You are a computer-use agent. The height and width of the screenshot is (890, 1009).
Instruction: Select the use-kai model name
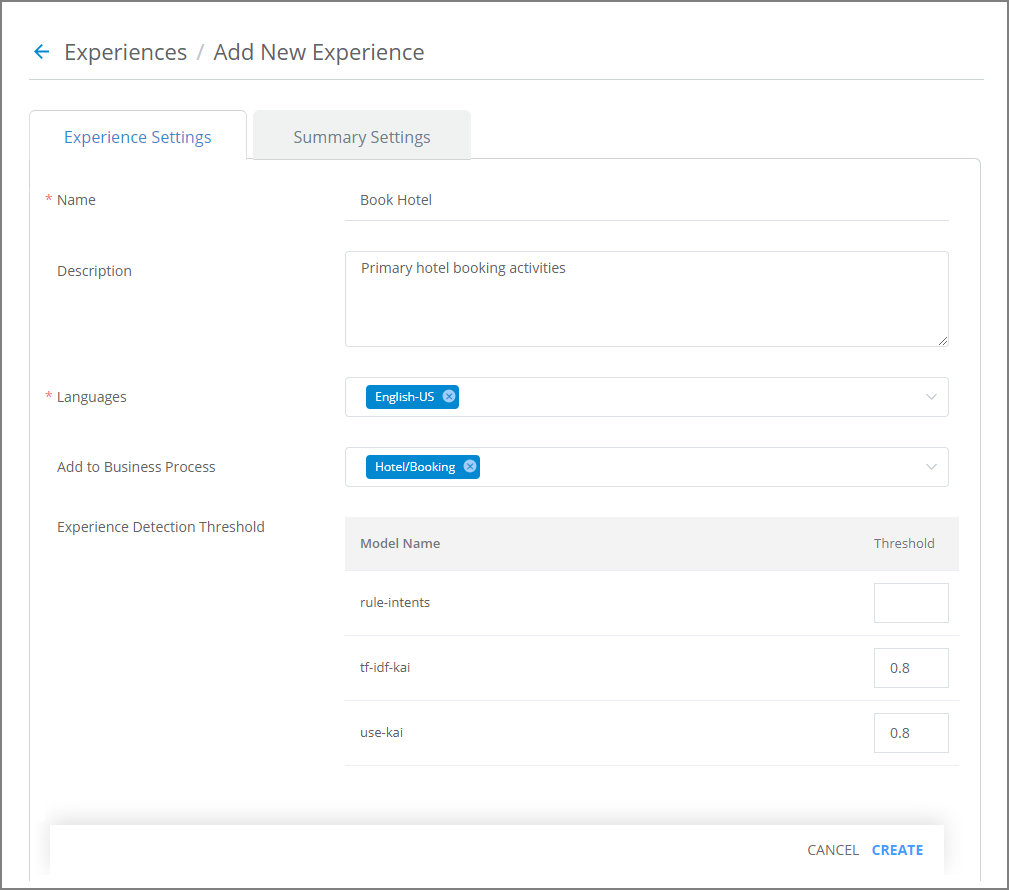tap(382, 732)
